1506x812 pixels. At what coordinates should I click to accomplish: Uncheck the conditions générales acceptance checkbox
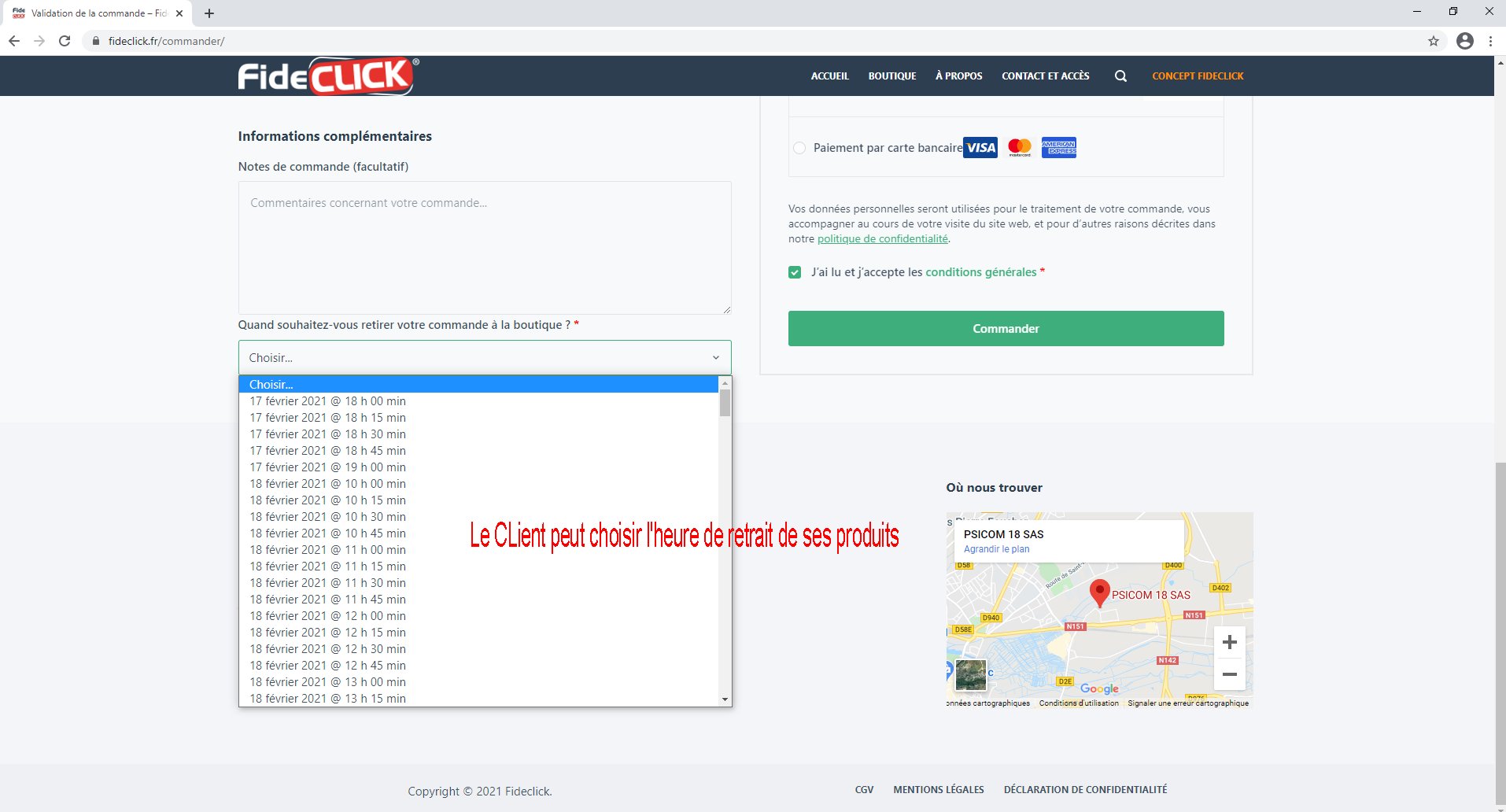[x=795, y=272]
